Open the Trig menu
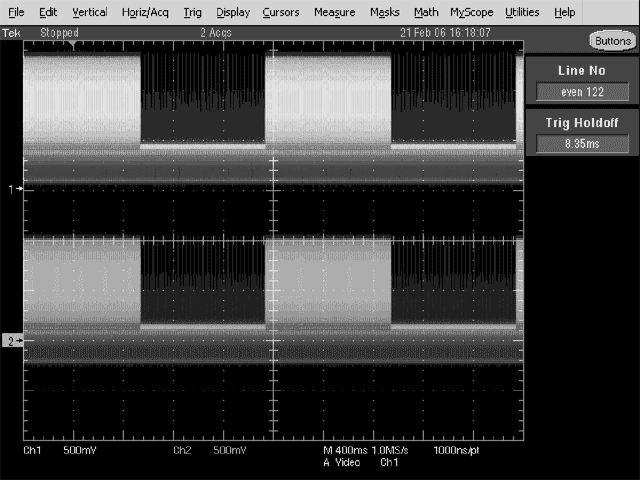The width and height of the screenshot is (640, 480). point(192,12)
